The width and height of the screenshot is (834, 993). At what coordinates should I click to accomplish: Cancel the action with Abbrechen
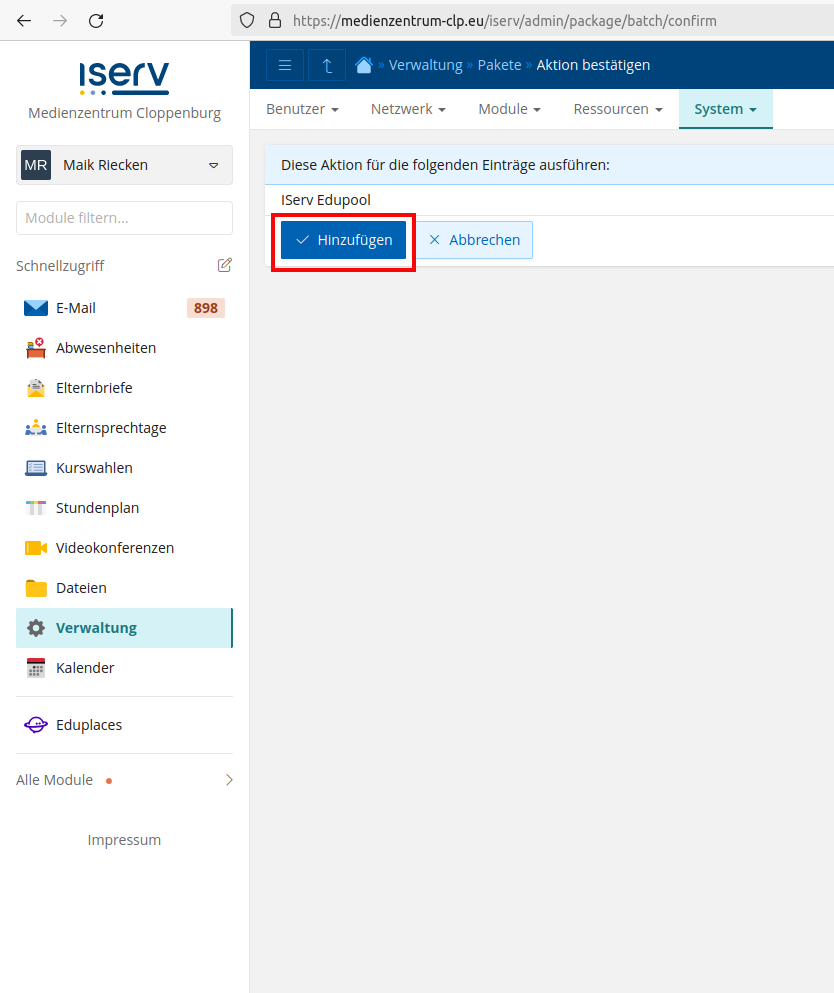click(x=474, y=240)
